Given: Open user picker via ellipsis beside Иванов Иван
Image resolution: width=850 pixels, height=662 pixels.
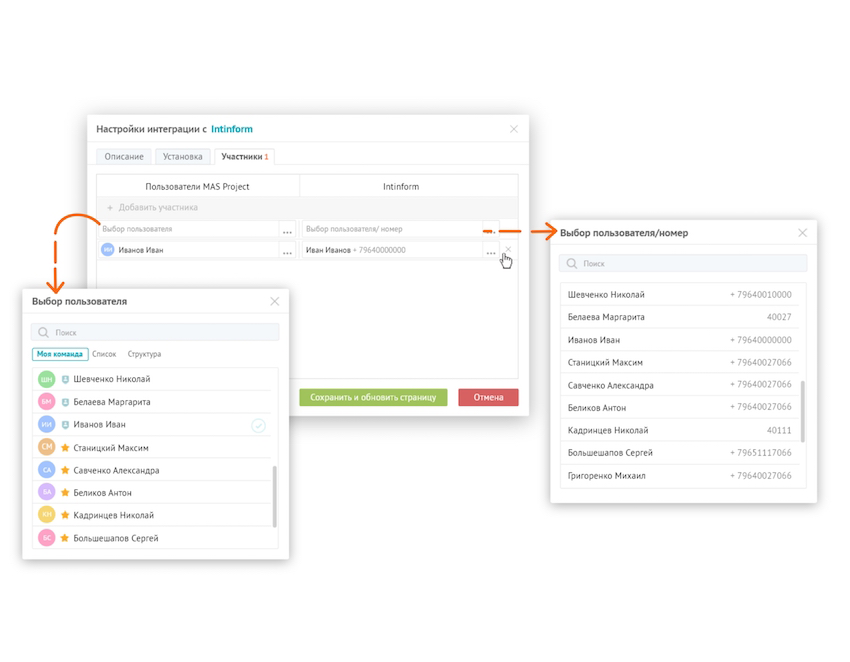Looking at the screenshot, I should [288, 251].
